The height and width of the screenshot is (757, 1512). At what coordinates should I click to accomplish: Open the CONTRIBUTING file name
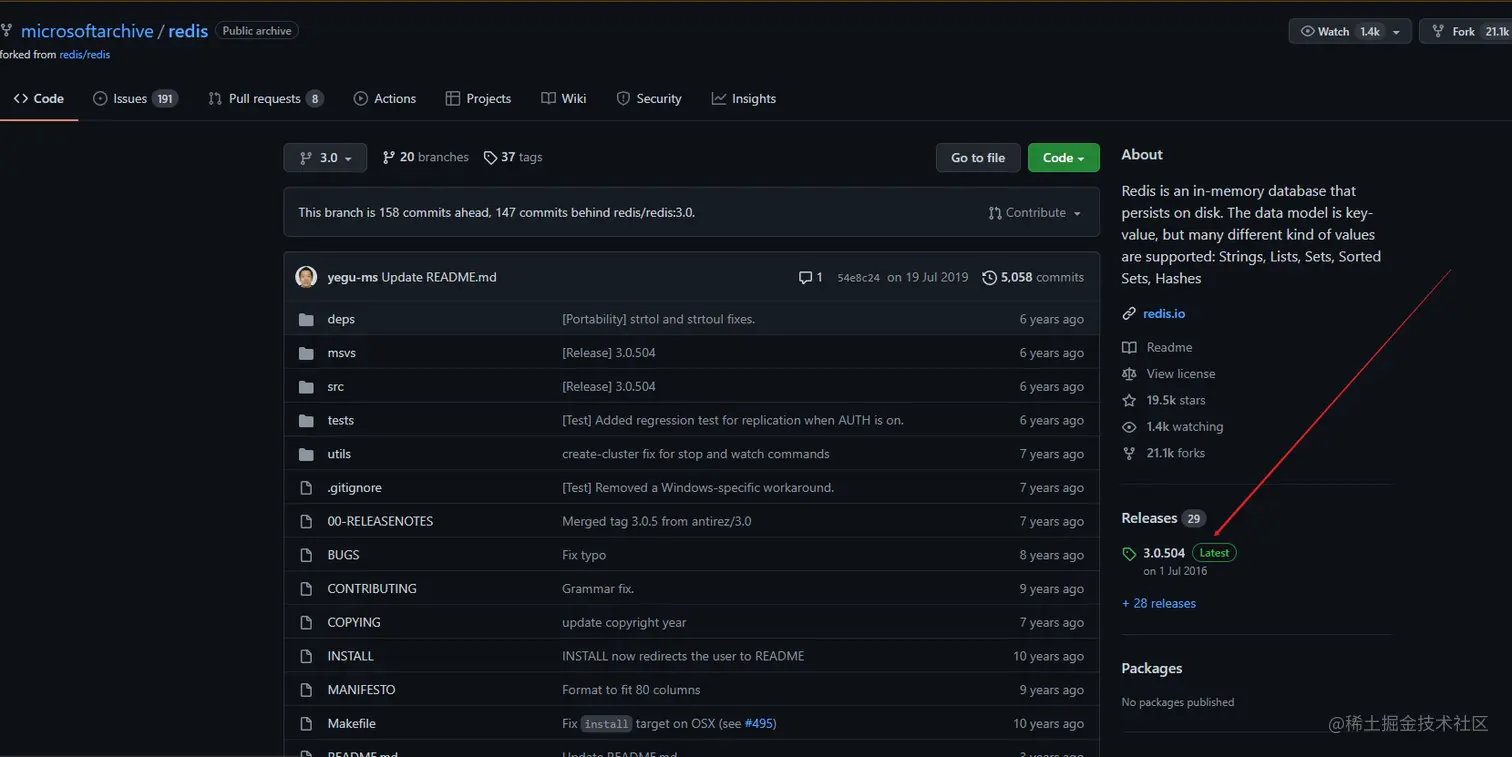[x=372, y=589]
